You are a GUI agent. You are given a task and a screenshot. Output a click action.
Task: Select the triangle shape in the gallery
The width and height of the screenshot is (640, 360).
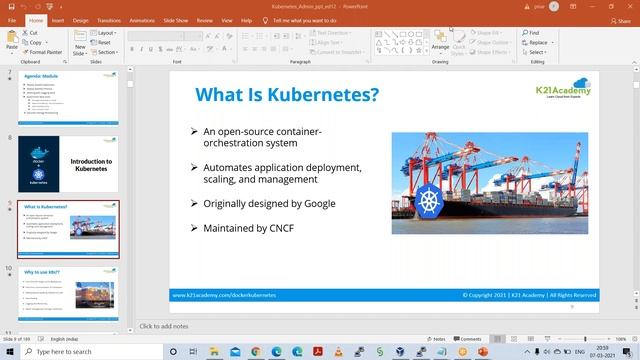click(x=379, y=42)
